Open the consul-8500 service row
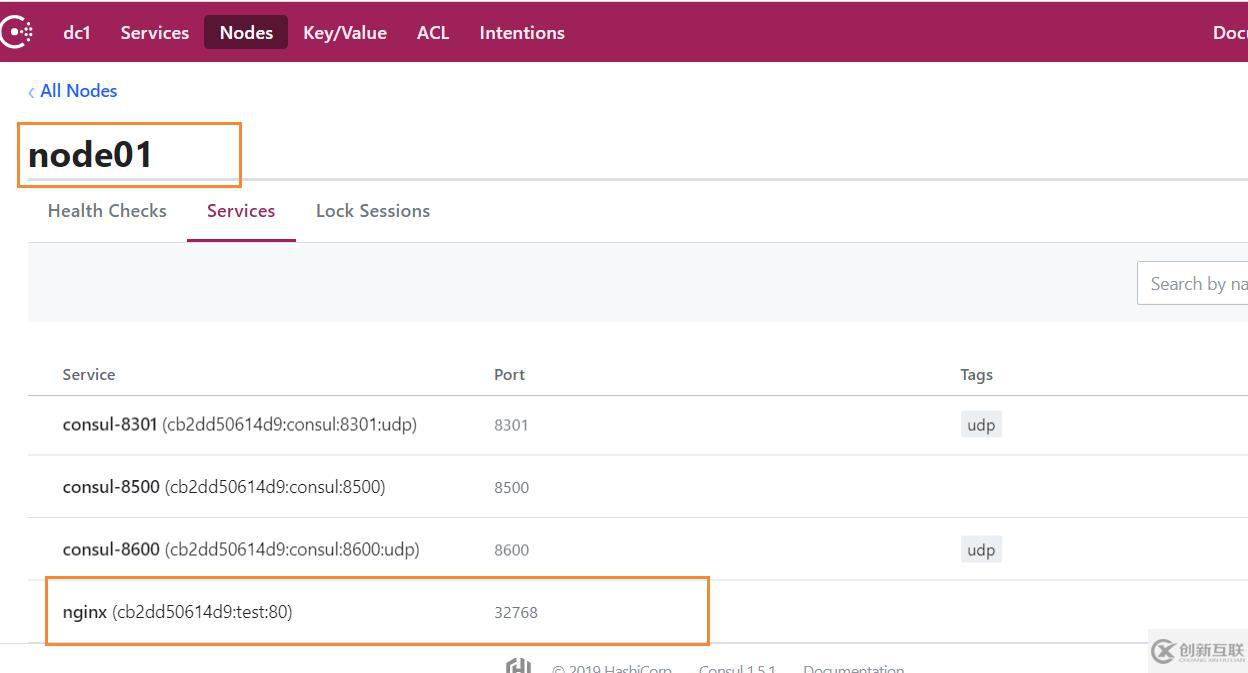Screen dimensions: 1248x673 coord(638,487)
